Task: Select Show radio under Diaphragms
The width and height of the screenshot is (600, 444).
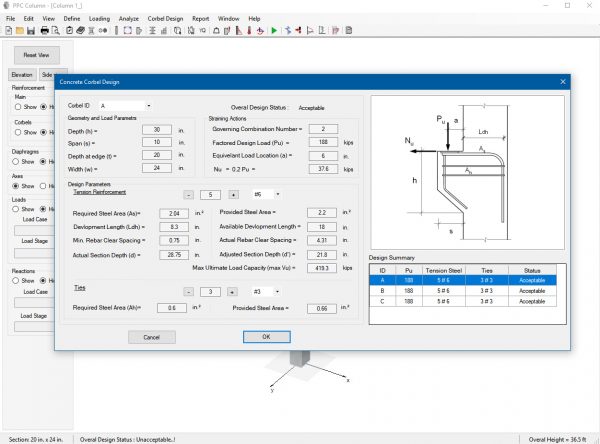Action: pyautogui.click(x=15, y=161)
